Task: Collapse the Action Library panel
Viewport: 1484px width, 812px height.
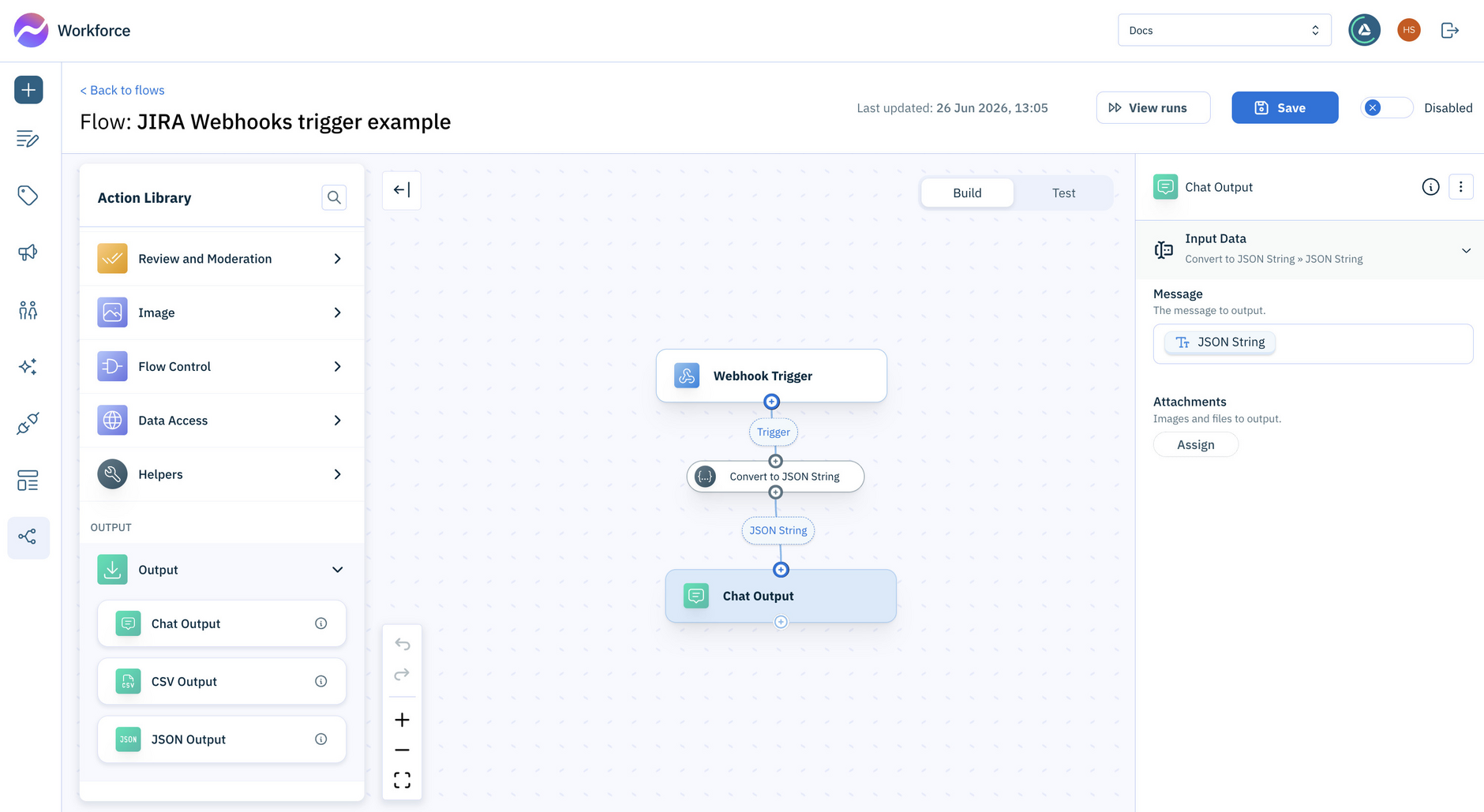Action: pos(402,190)
